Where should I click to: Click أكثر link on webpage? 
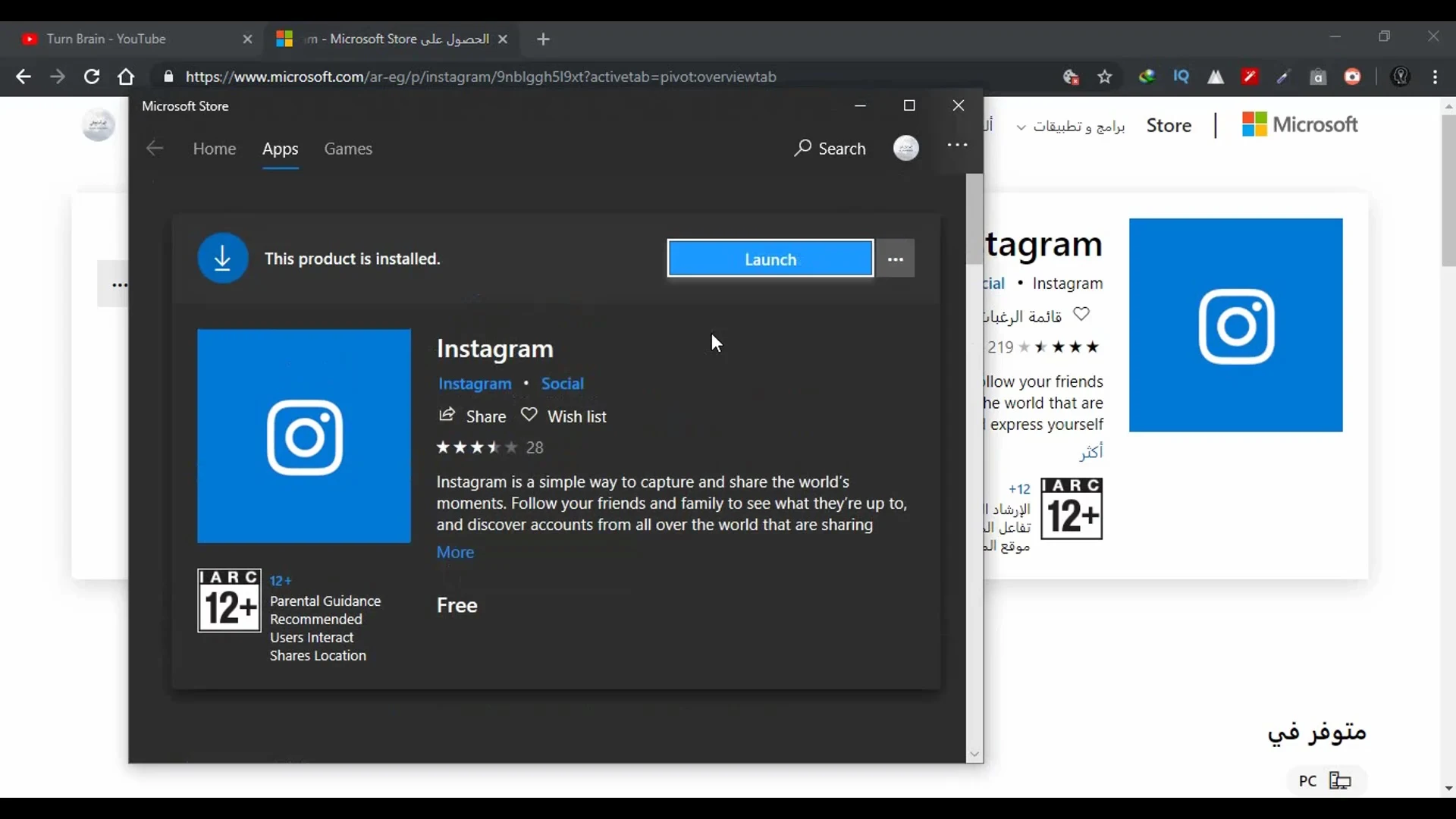1091,453
